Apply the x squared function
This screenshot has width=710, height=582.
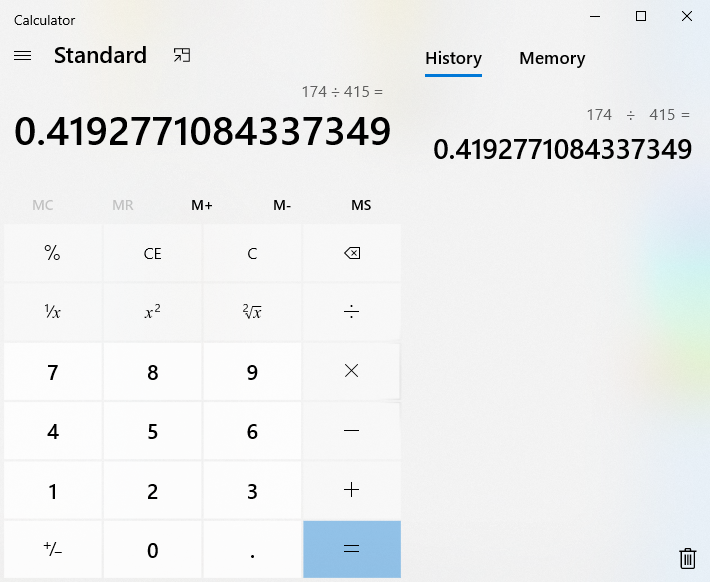(x=153, y=312)
